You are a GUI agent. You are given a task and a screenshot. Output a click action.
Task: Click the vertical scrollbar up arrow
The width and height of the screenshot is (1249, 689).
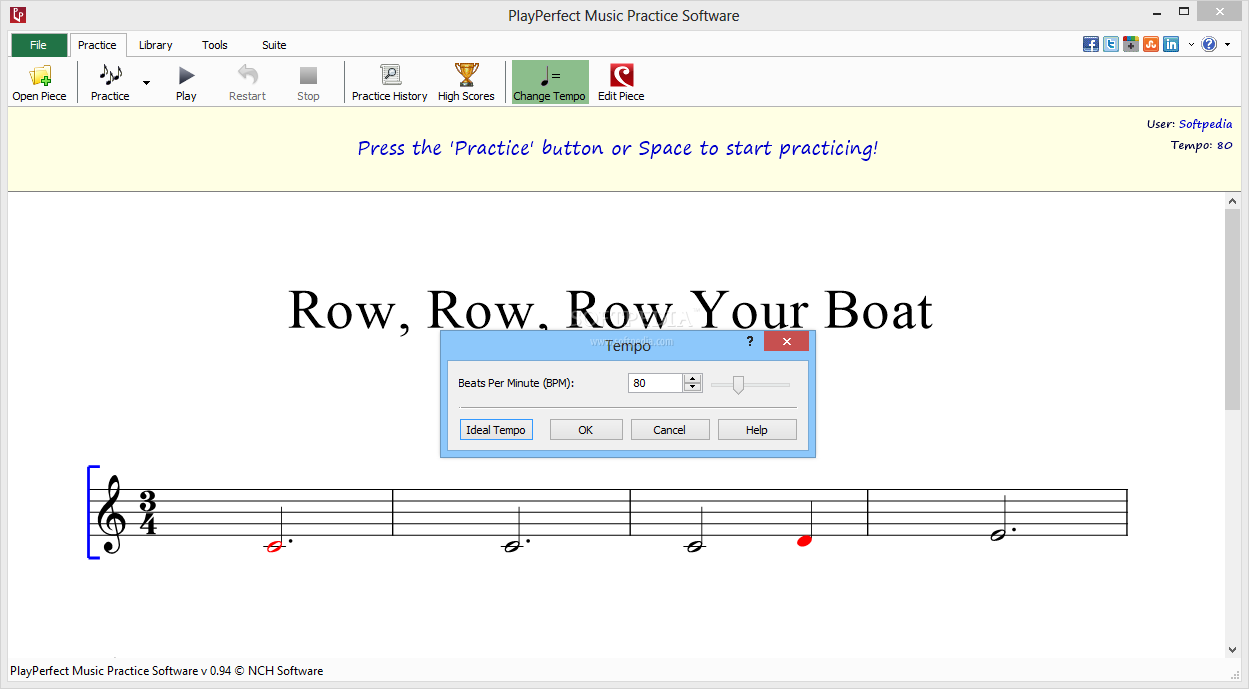(x=1232, y=201)
